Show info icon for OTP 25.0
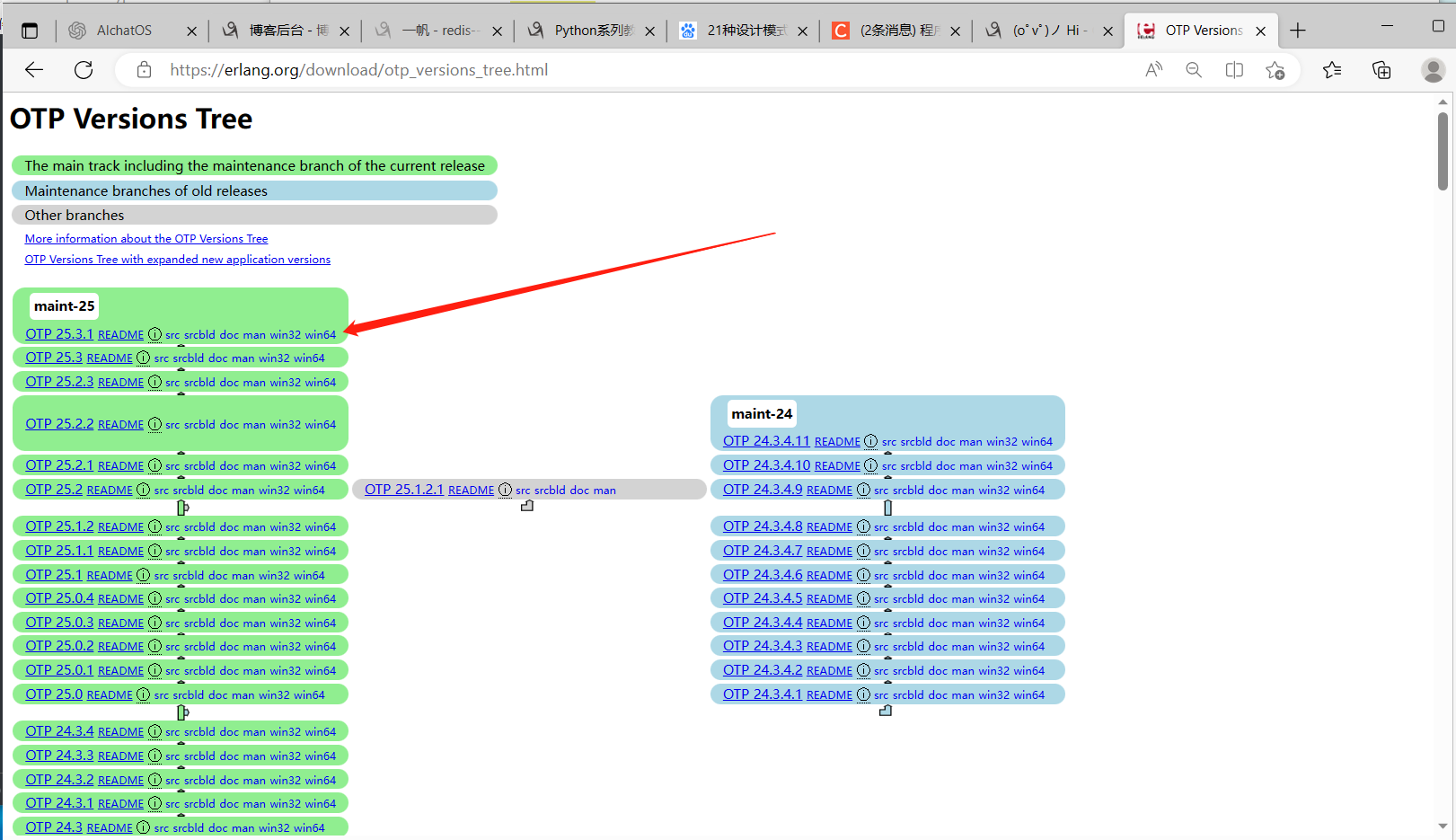Viewport: 1456px width, 840px height. (x=143, y=694)
